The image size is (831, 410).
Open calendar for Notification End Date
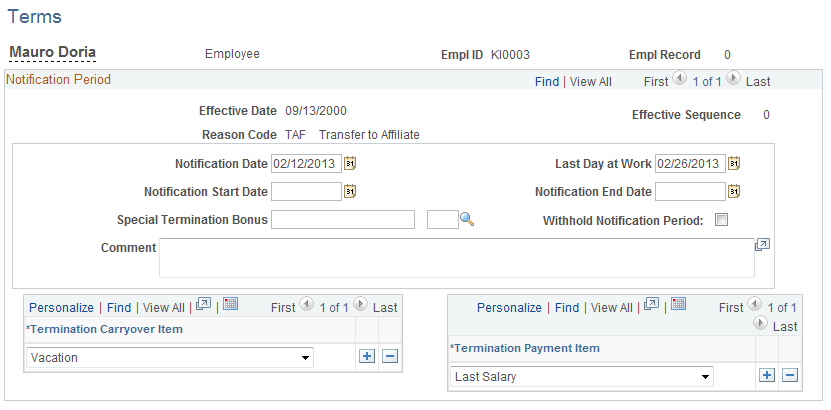pos(733,191)
